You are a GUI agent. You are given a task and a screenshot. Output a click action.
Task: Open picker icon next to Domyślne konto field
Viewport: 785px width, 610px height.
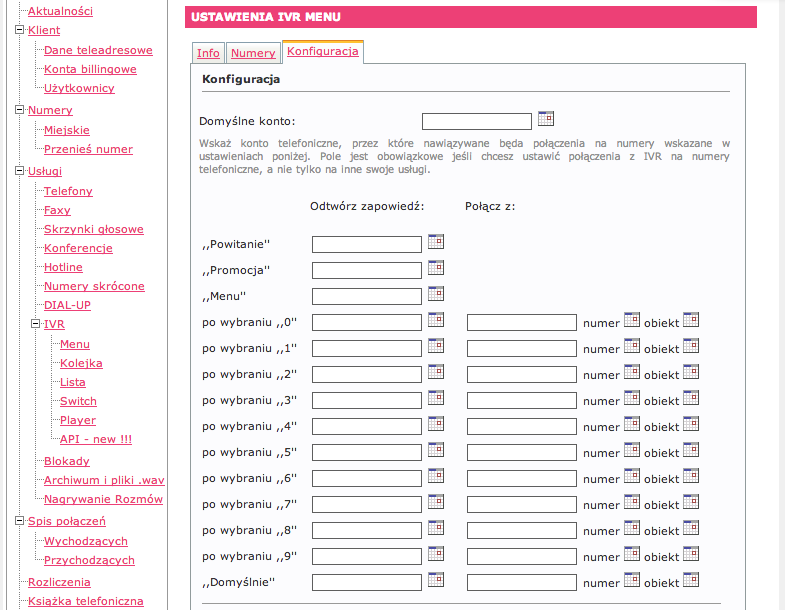pos(546,119)
